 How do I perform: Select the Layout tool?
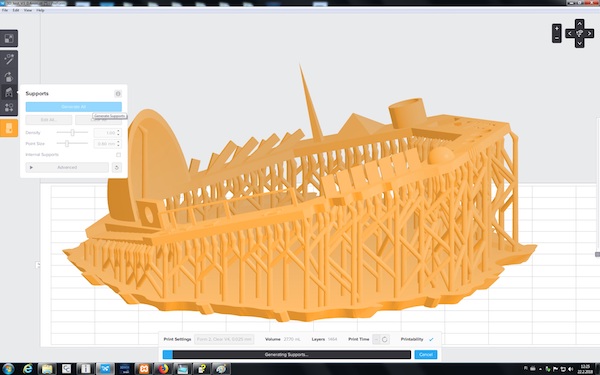[9, 108]
